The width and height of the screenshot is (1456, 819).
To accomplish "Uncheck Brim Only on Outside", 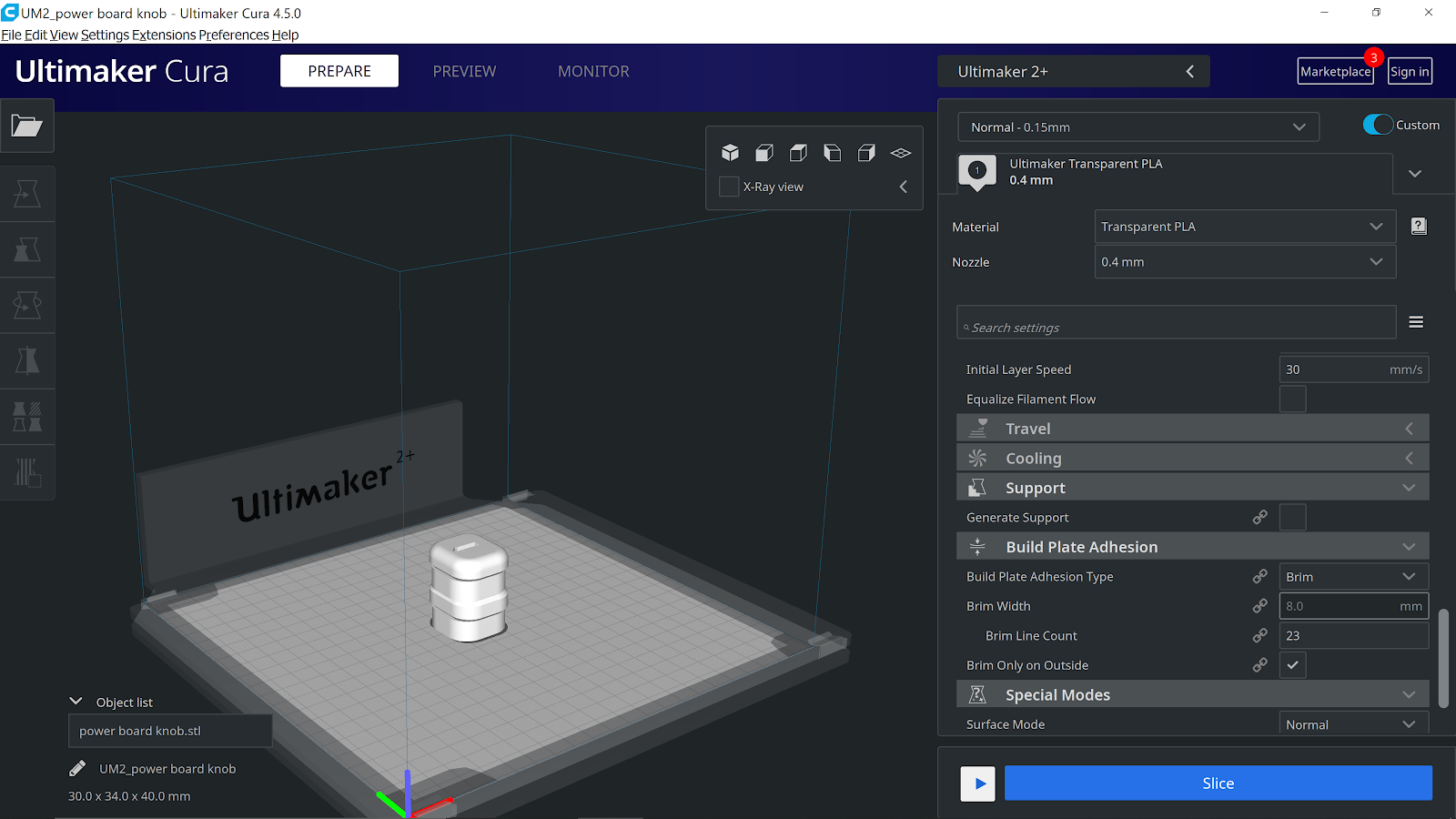I will 1292,665.
